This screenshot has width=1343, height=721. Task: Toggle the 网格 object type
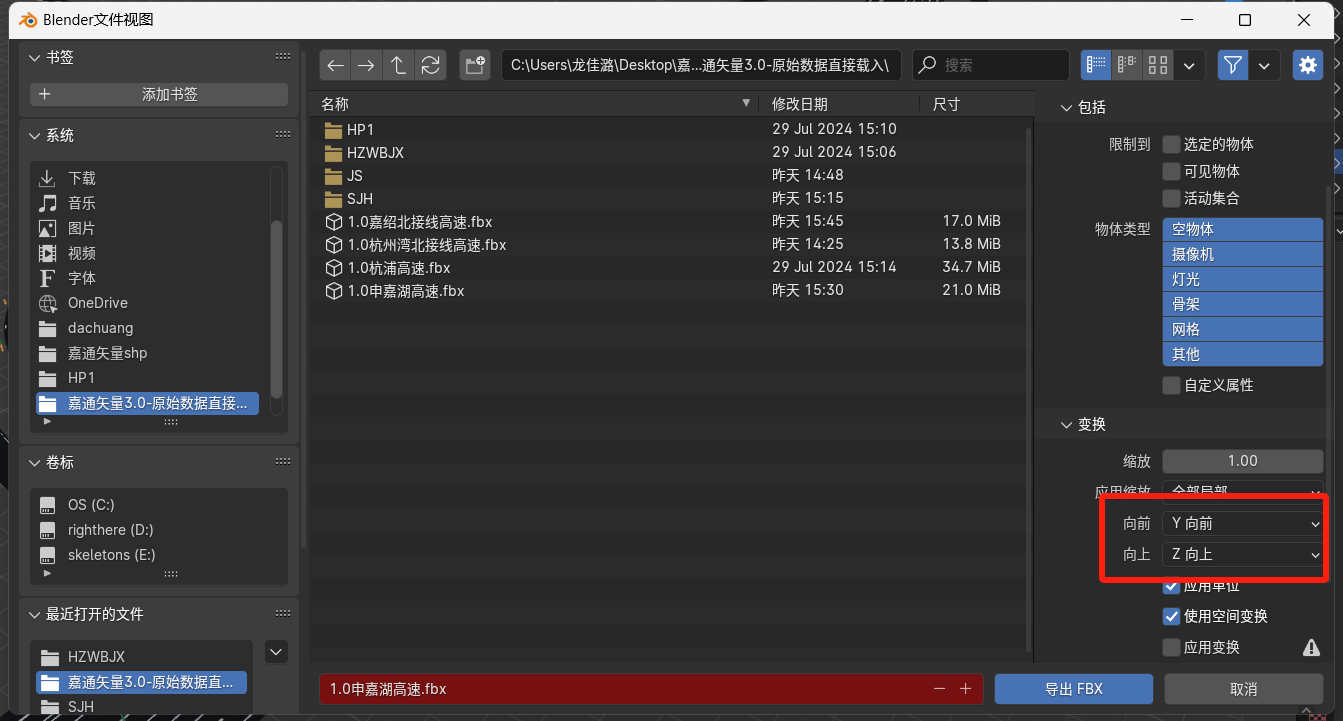click(x=1242, y=329)
